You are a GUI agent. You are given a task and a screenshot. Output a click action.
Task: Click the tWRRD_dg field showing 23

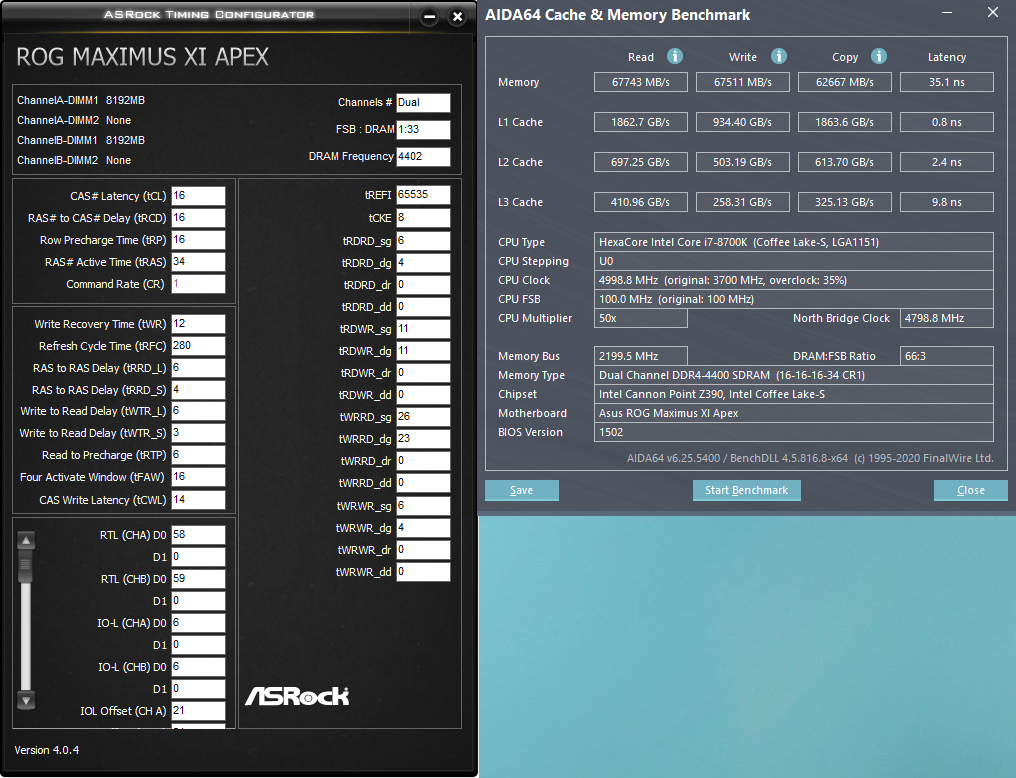(423, 439)
